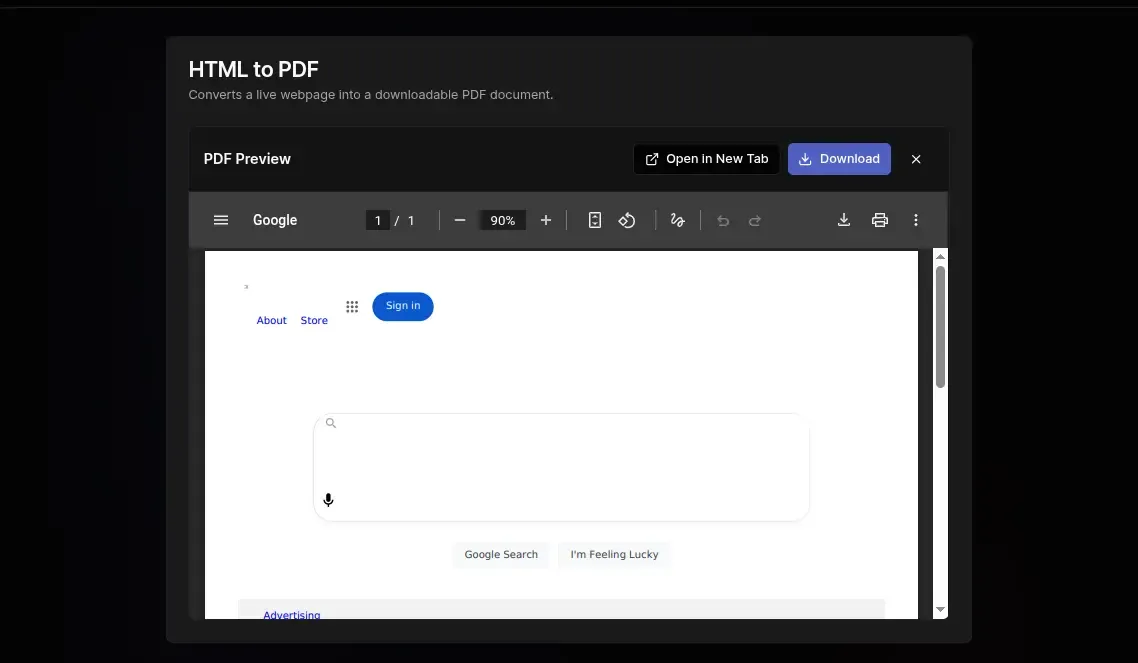Zoom out with the minus icon
Screen dimensions: 1138x663
tap(459, 220)
